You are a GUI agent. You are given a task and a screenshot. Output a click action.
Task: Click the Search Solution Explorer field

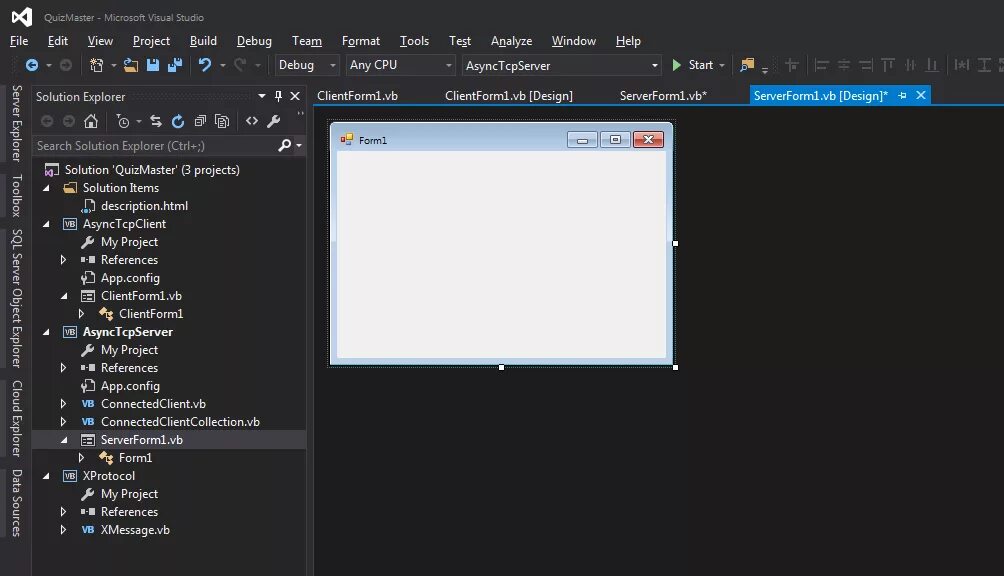click(x=154, y=145)
